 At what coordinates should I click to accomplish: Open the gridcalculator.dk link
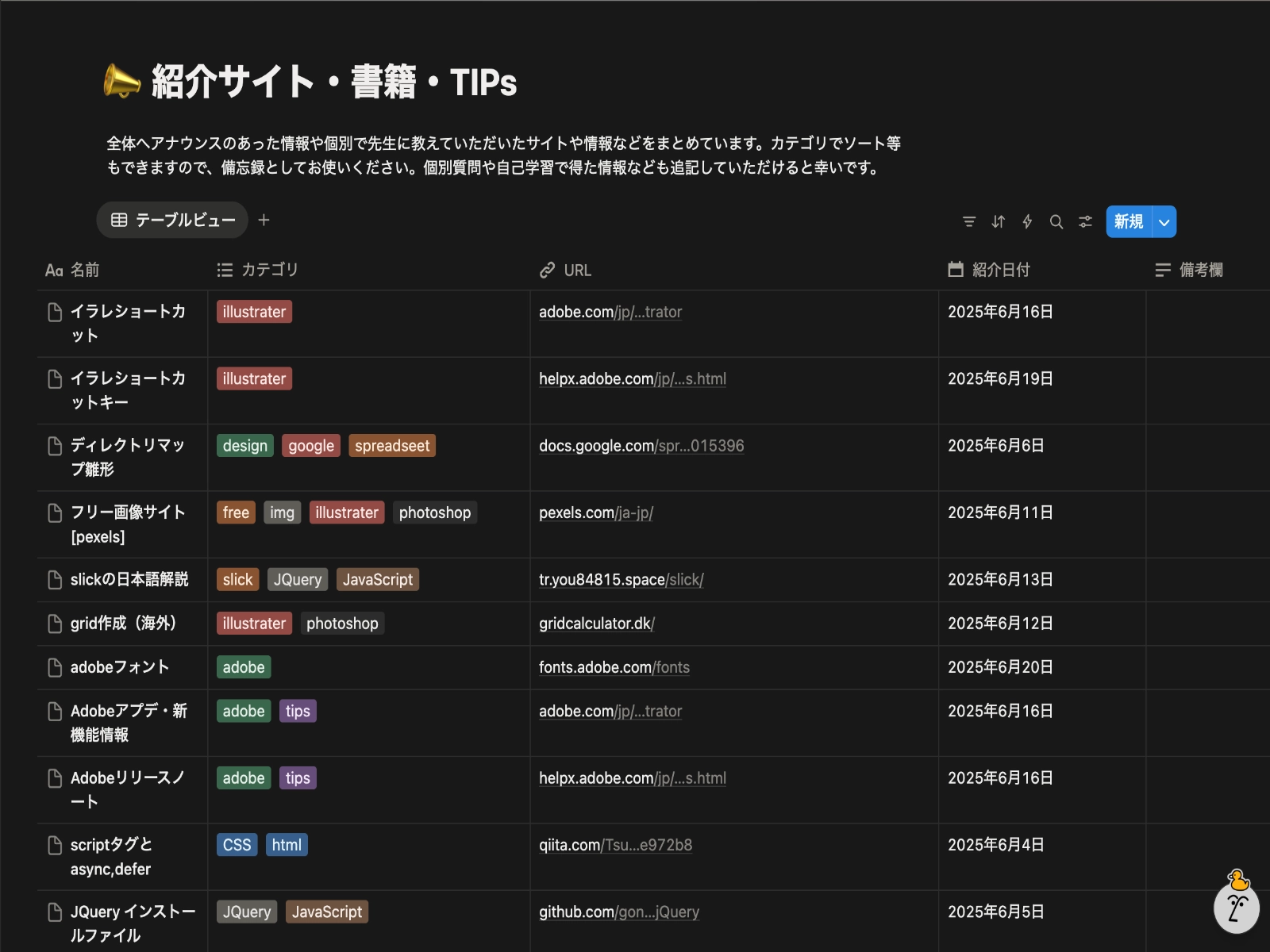(596, 624)
